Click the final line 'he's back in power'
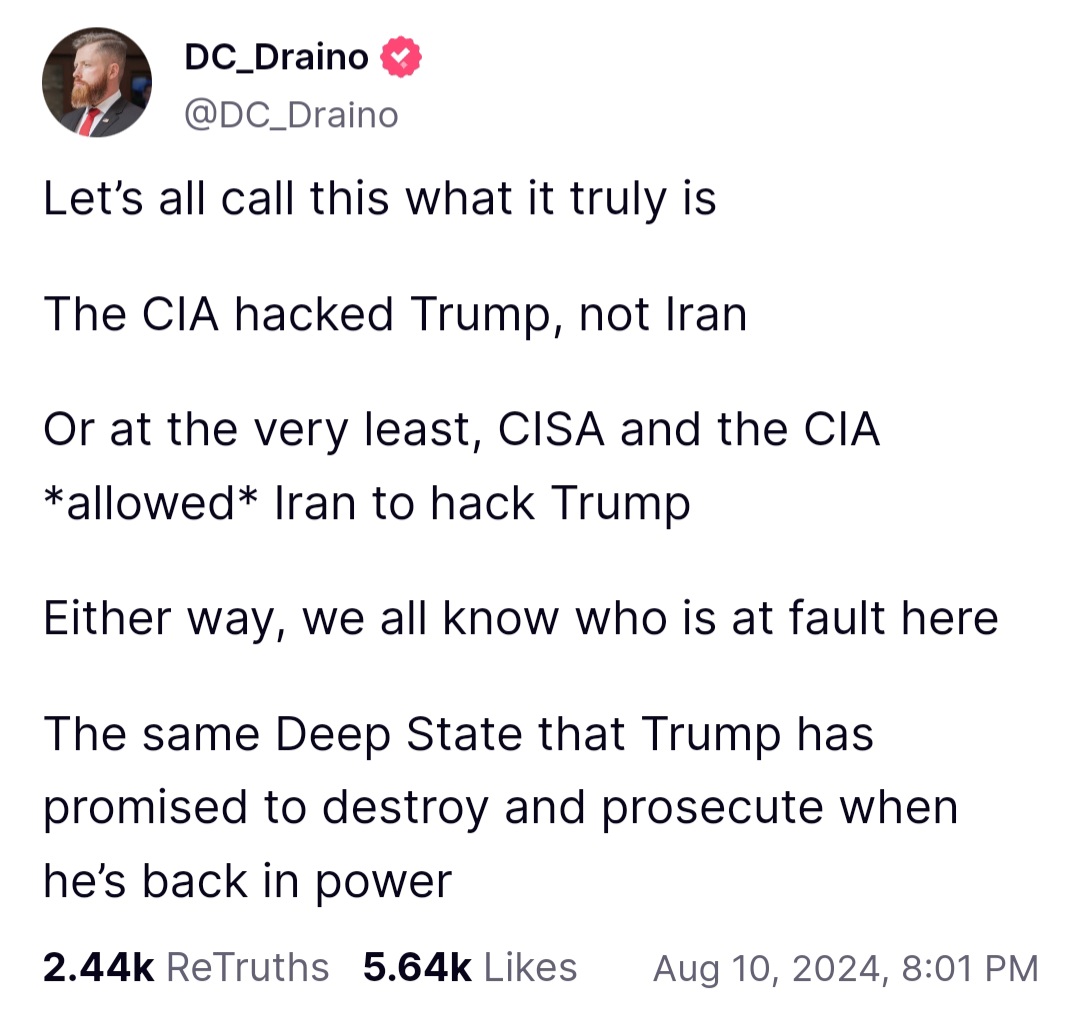Viewport: 1080px width, 1013px height. [247, 881]
